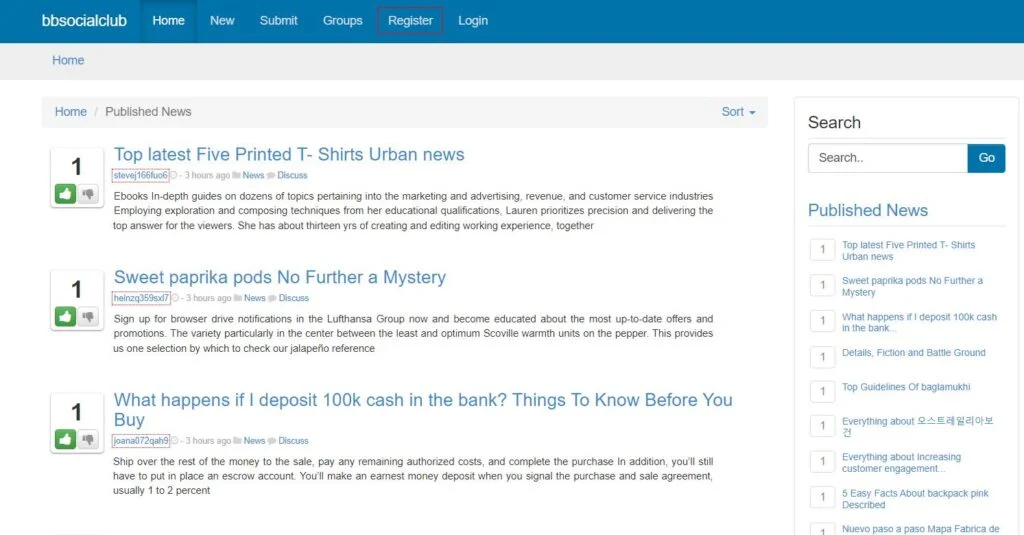Open 'Sweet paprika pods No Further a Mystery' title

(x=280, y=277)
